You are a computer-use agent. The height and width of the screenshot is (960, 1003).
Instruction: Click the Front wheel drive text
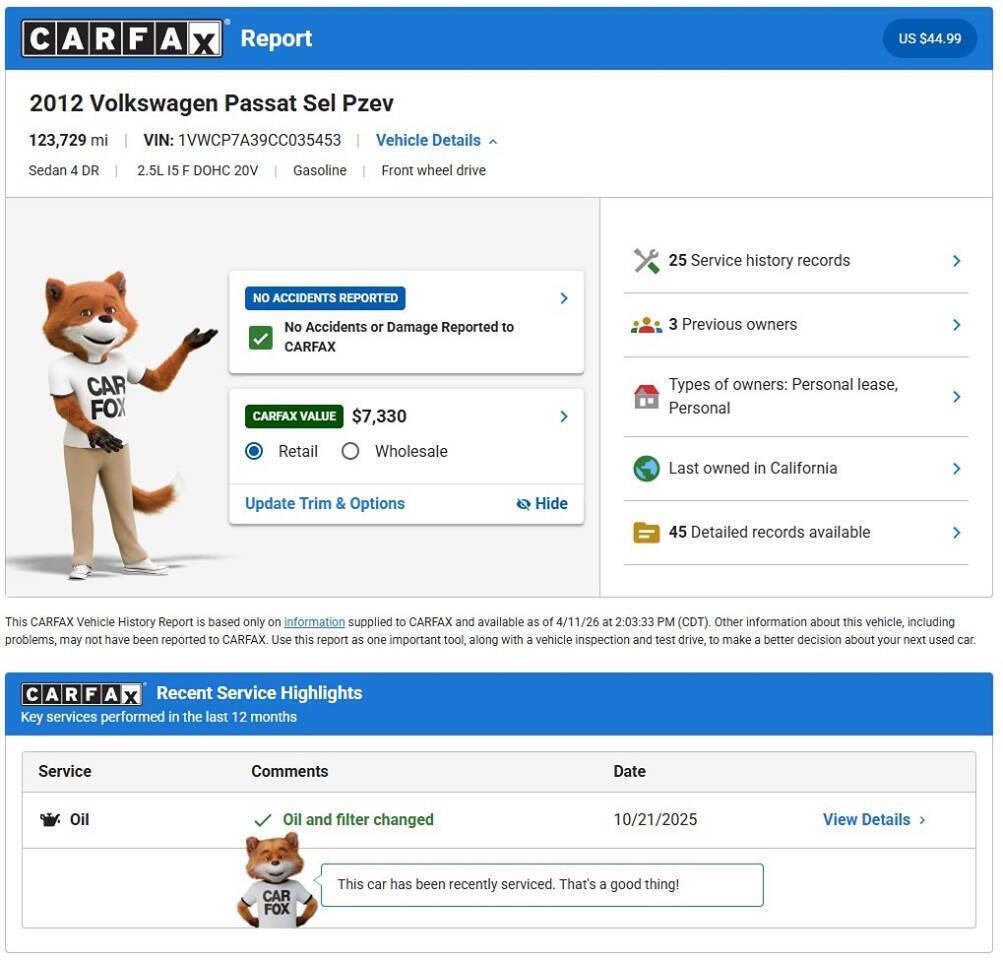[x=434, y=171]
